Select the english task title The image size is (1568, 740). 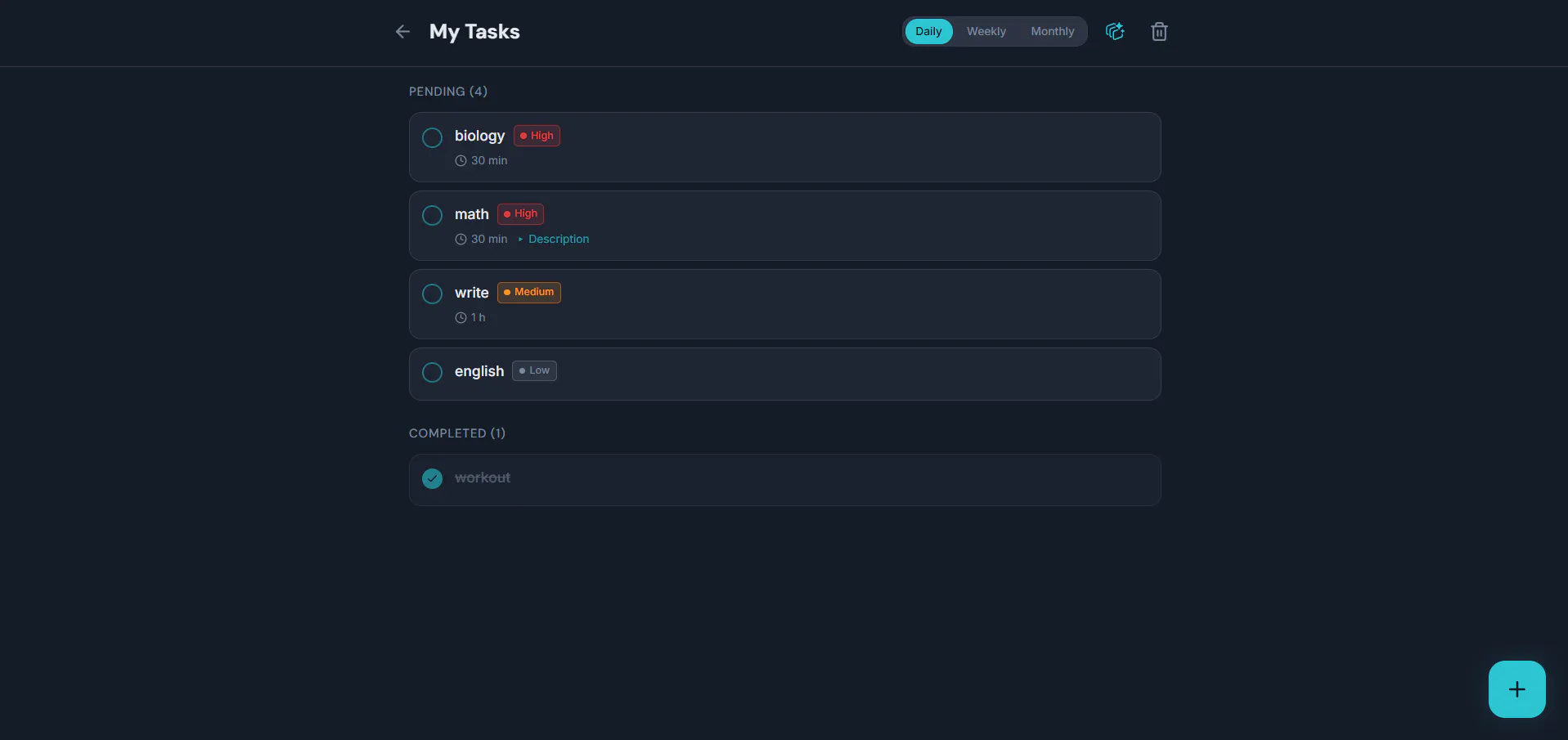(479, 371)
